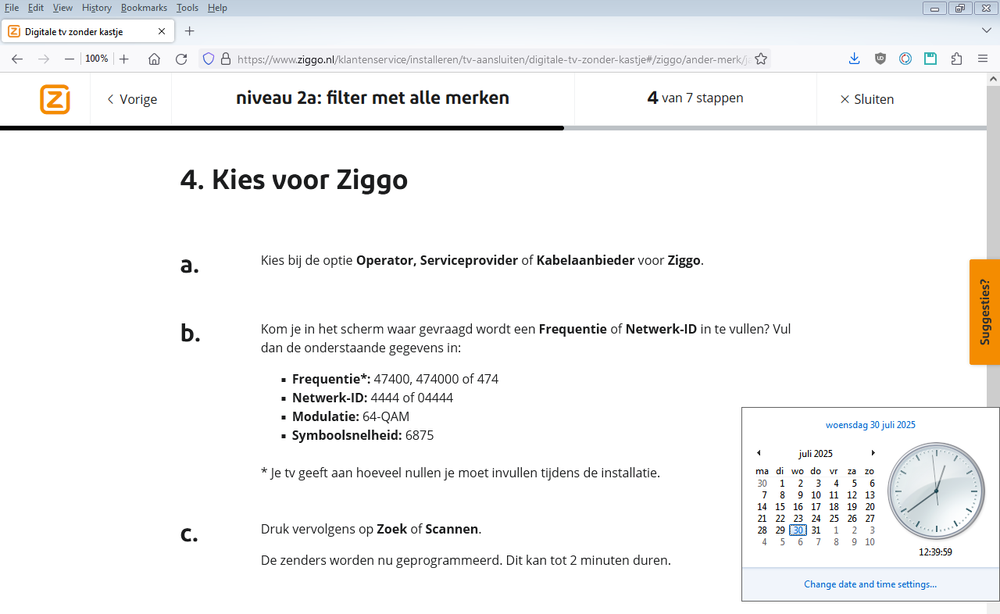
Task: Click 'woensdag 30 juli 2025' date link
Action: point(870,425)
